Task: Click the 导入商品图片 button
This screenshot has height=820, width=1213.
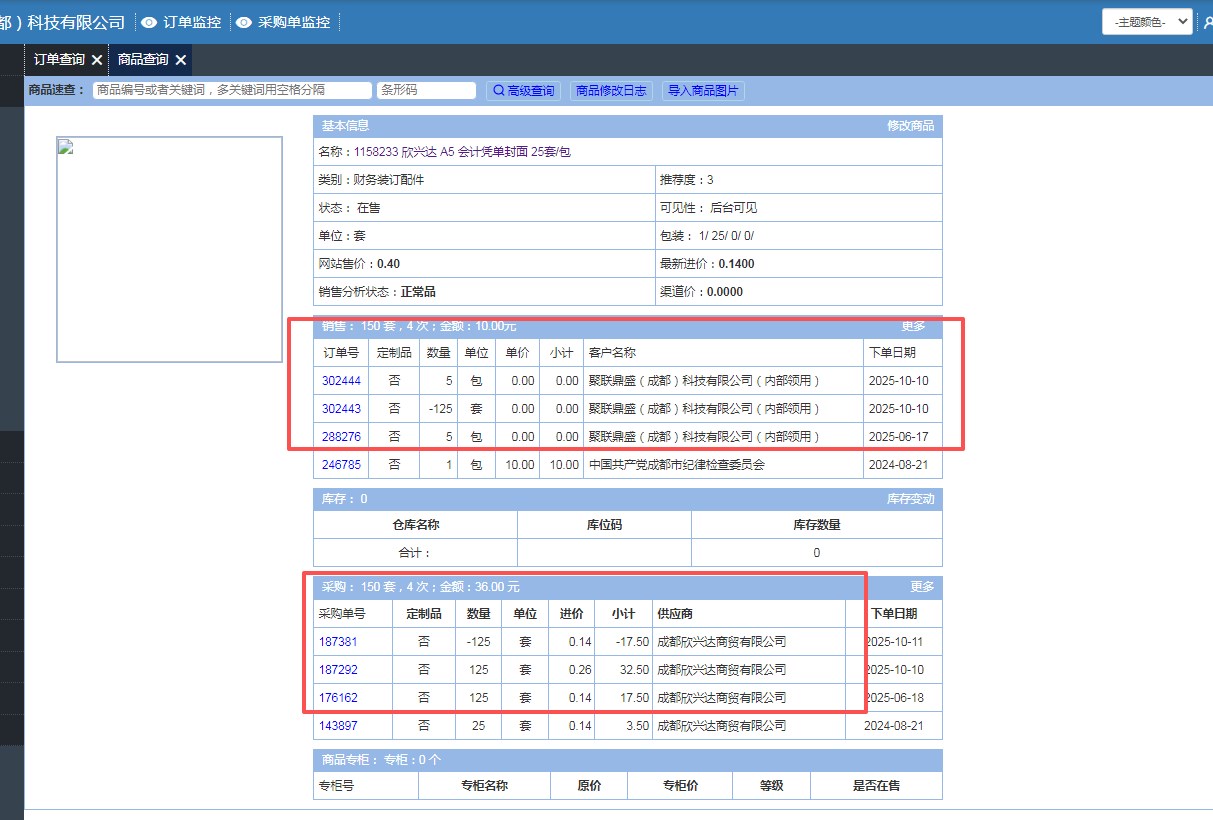Action: pos(703,91)
